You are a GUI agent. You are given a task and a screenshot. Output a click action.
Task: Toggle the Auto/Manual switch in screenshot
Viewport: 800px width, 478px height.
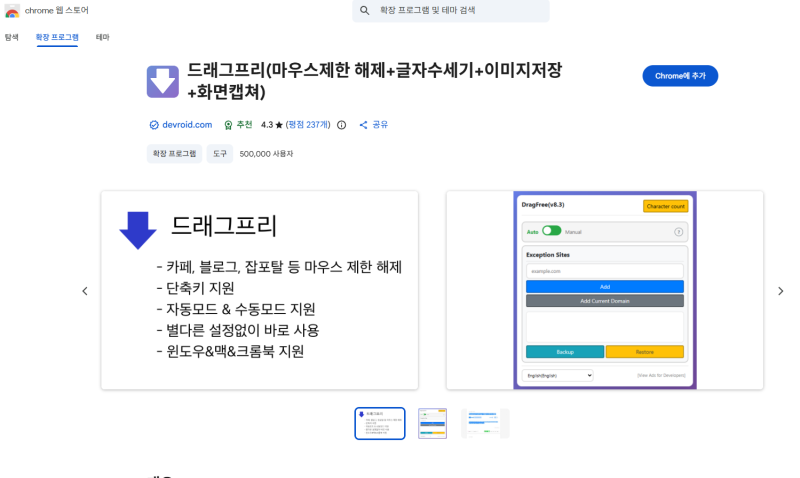(x=552, y=231)
